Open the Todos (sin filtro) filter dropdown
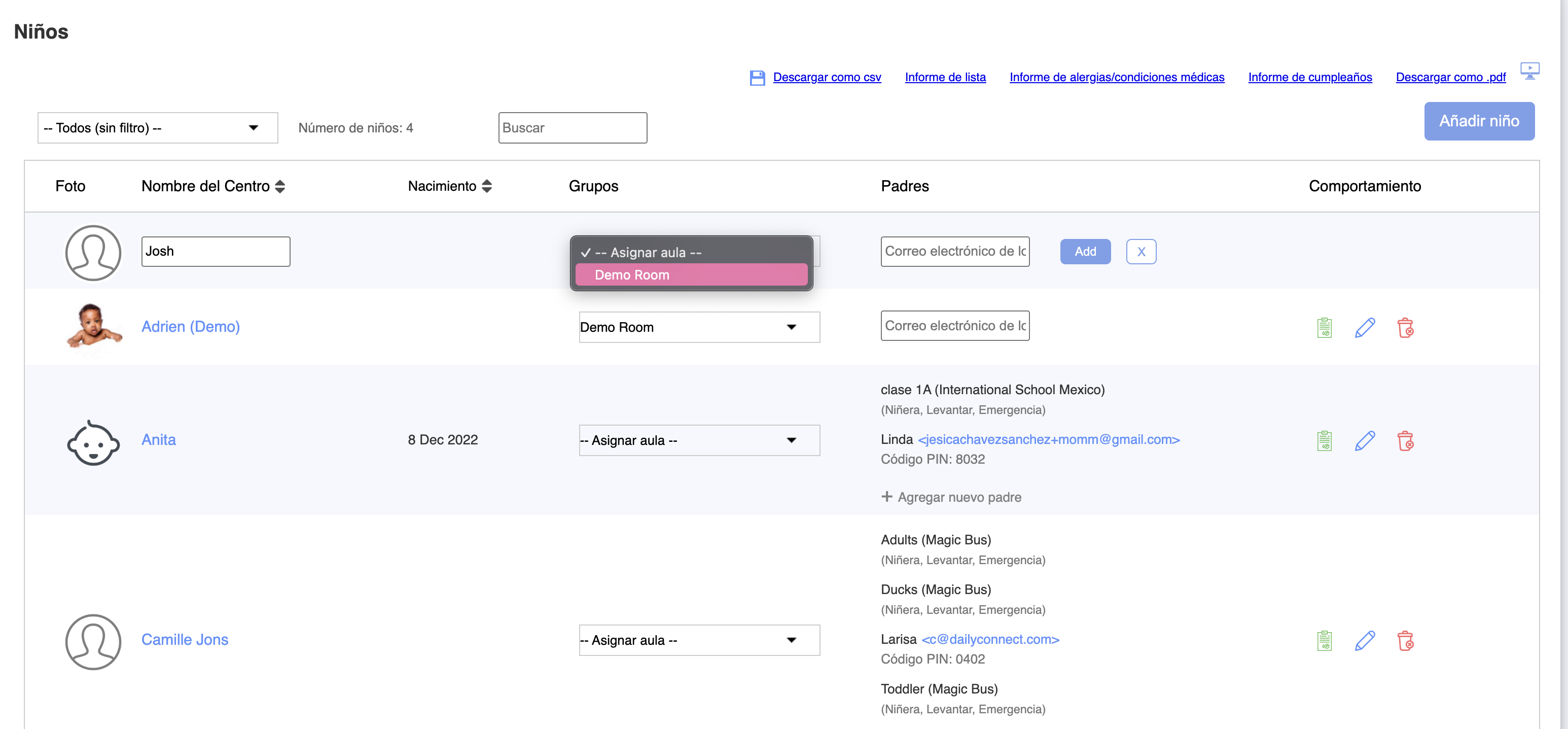This screenshot has width=1568, height=729. [x=158, y=128]
